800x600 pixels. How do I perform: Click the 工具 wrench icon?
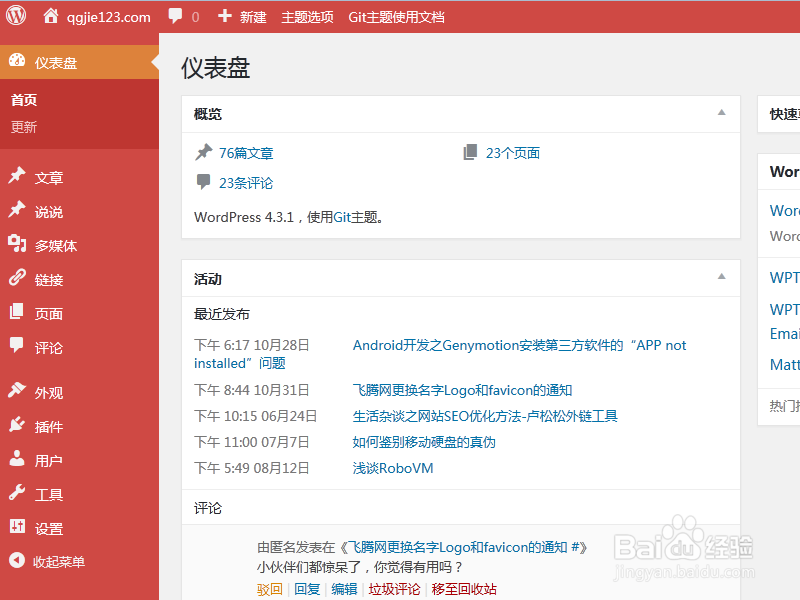(x=17, y=492)
